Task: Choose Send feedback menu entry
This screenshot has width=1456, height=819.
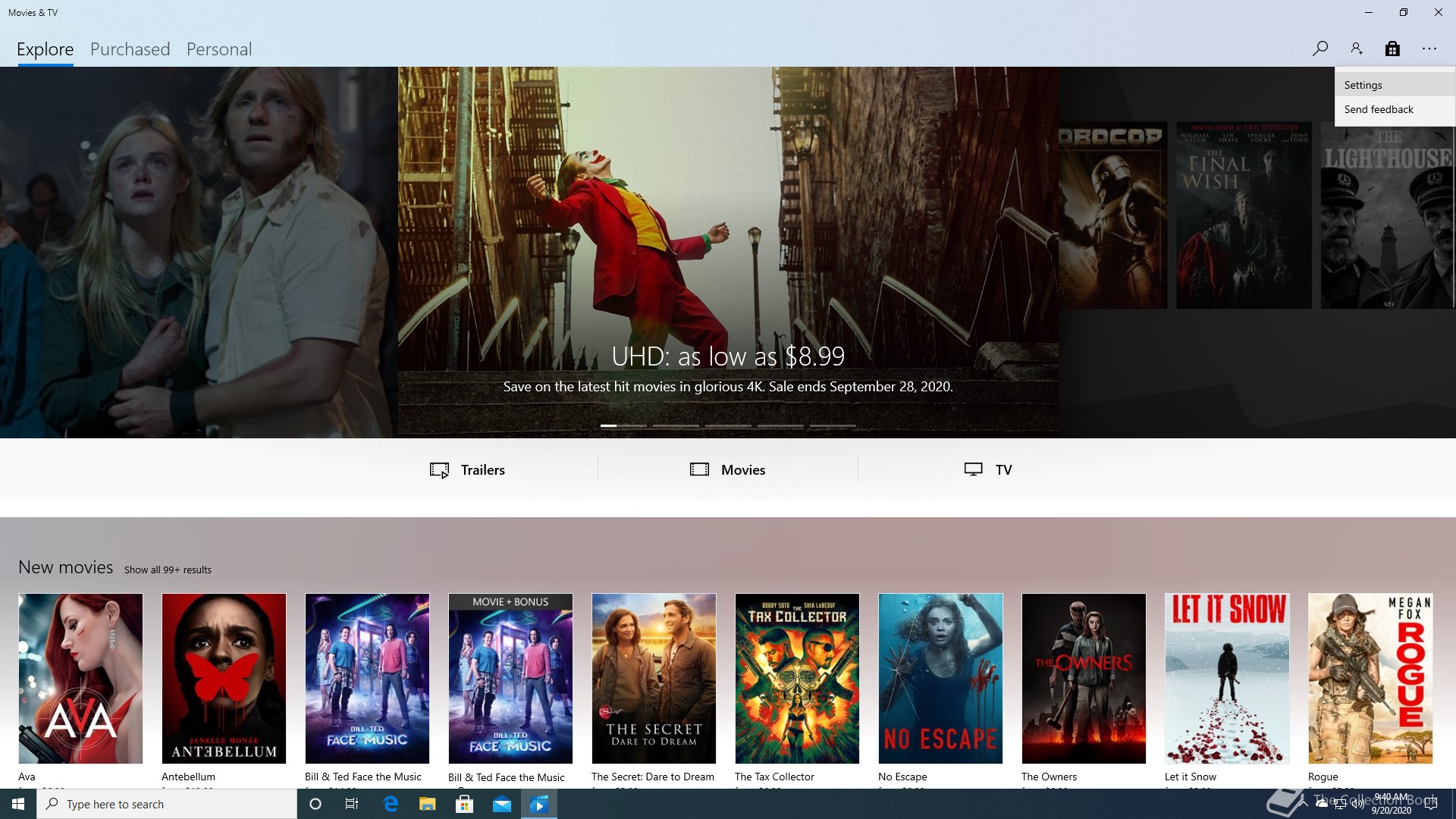Action: [x=1395, y=109]
